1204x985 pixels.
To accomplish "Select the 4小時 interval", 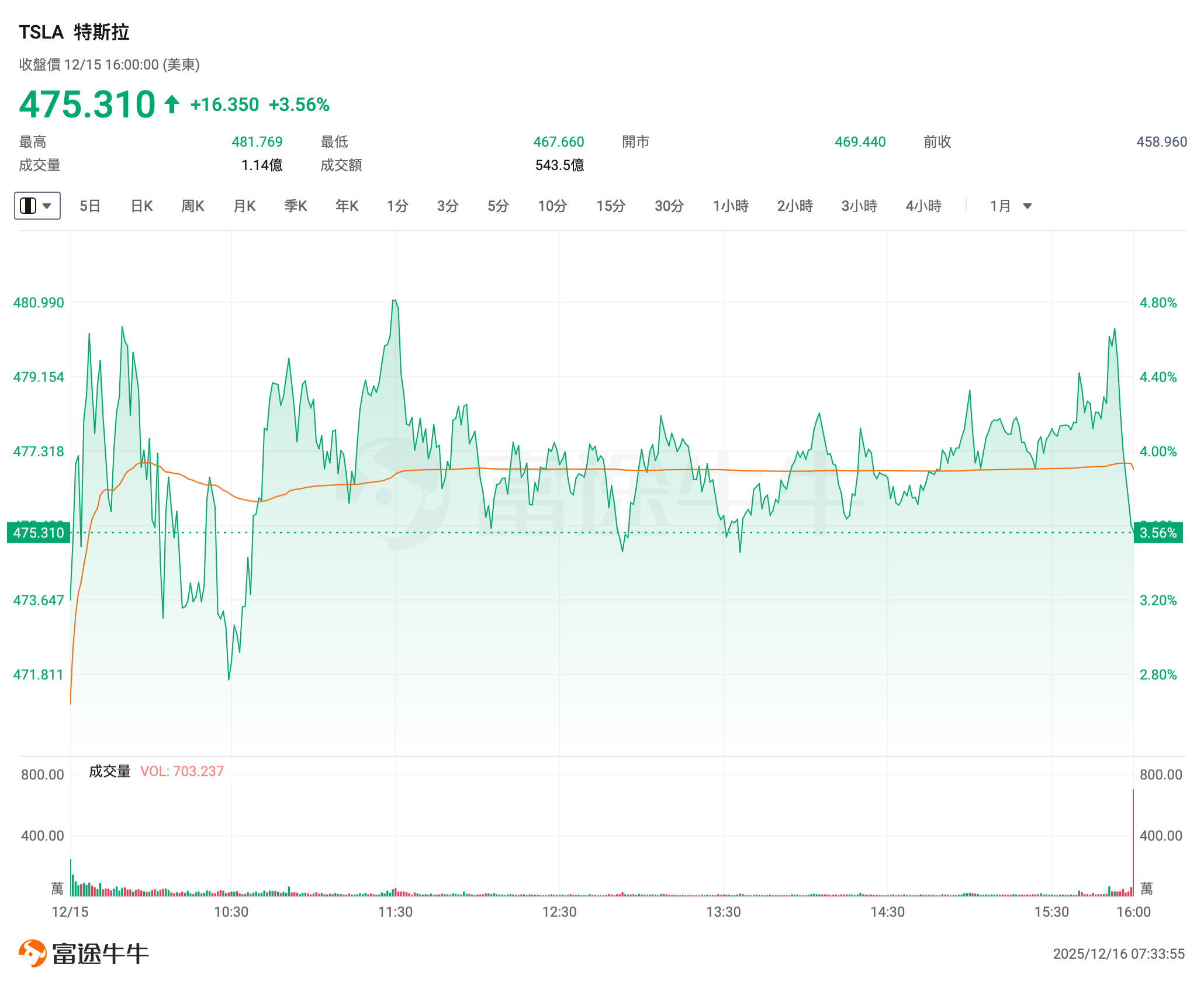I will [923, 206].
